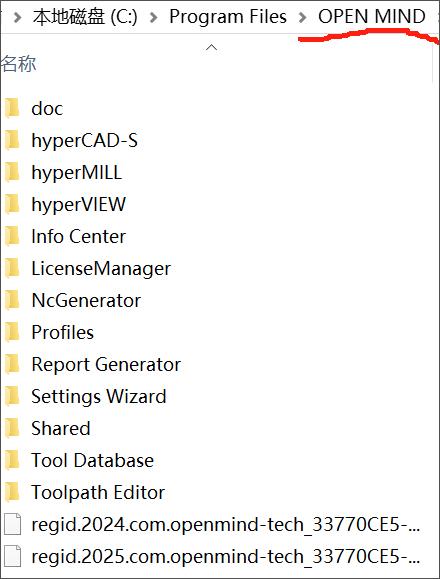440x579 pixels.
Task: Select the Info Center folder name
Action: pyautogui.click(x=79, y=236)
